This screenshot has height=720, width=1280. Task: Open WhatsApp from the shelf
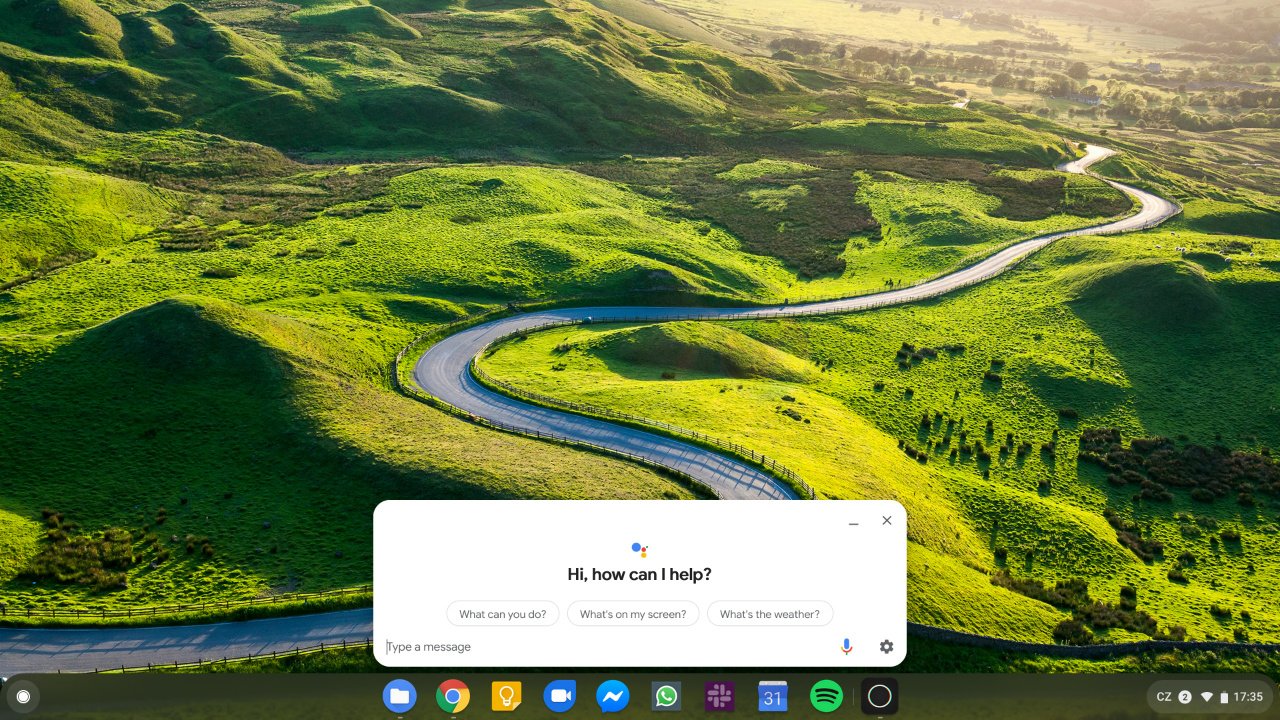[667, 696]
